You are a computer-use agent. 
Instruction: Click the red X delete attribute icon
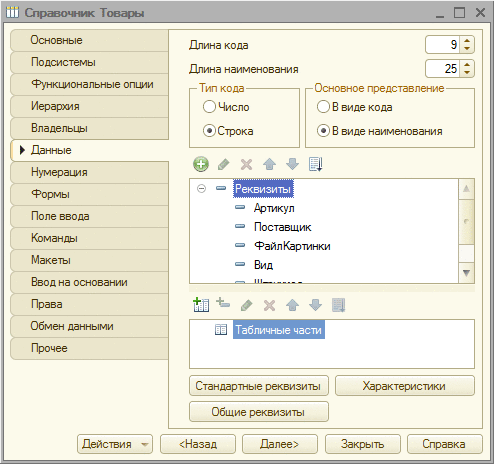coord(247,164)
